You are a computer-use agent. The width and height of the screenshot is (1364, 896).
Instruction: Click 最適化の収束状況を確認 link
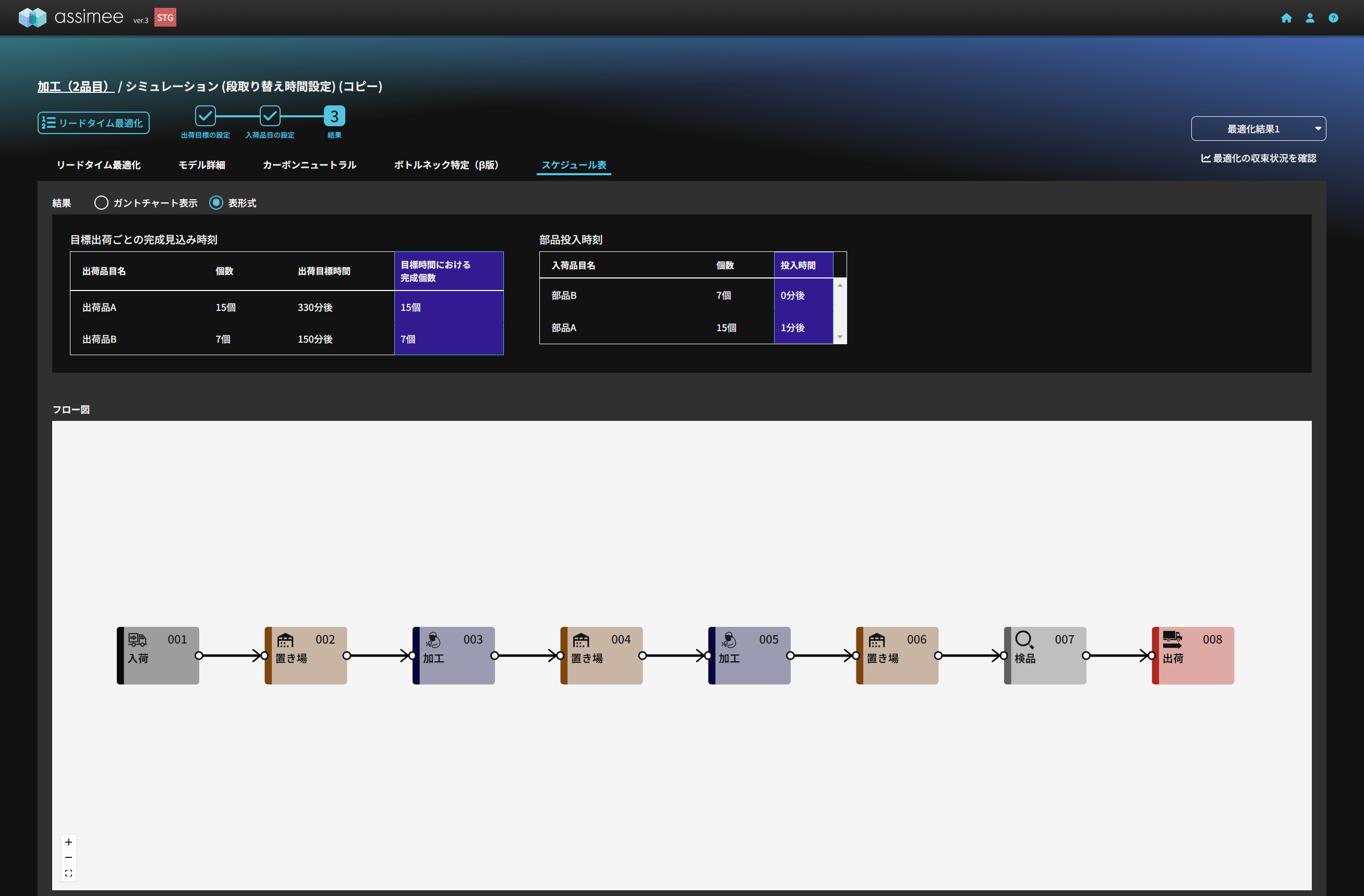coord(1259,158)
